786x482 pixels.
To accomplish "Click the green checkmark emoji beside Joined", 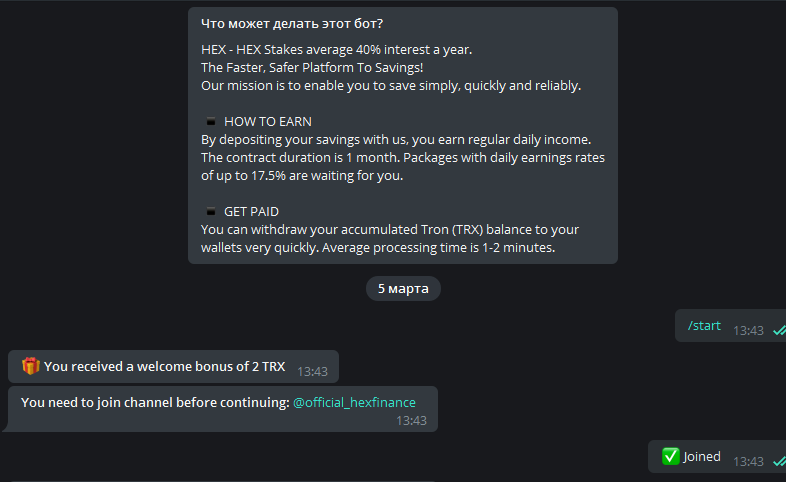I will click(x=670, y=456).
